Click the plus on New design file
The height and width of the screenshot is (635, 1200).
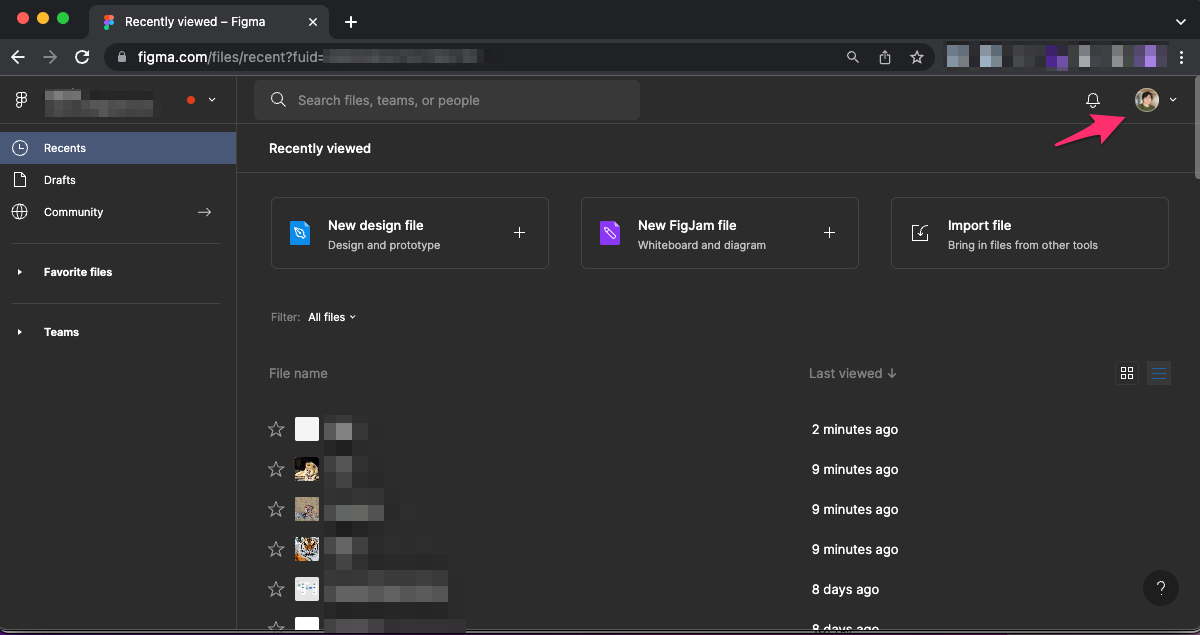point(519,233)
